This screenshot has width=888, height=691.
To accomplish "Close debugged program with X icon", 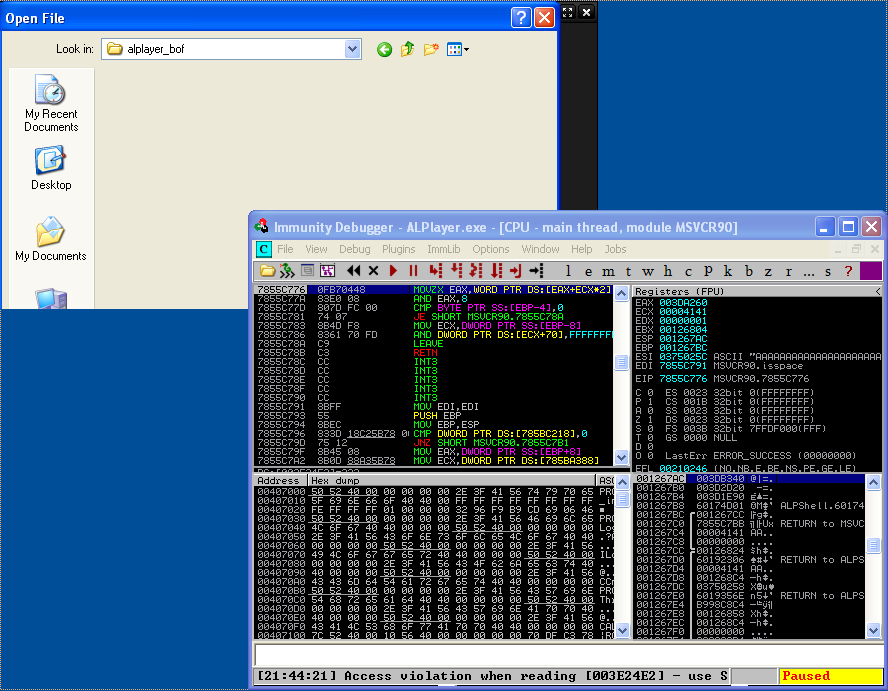I will coord(373,271).
